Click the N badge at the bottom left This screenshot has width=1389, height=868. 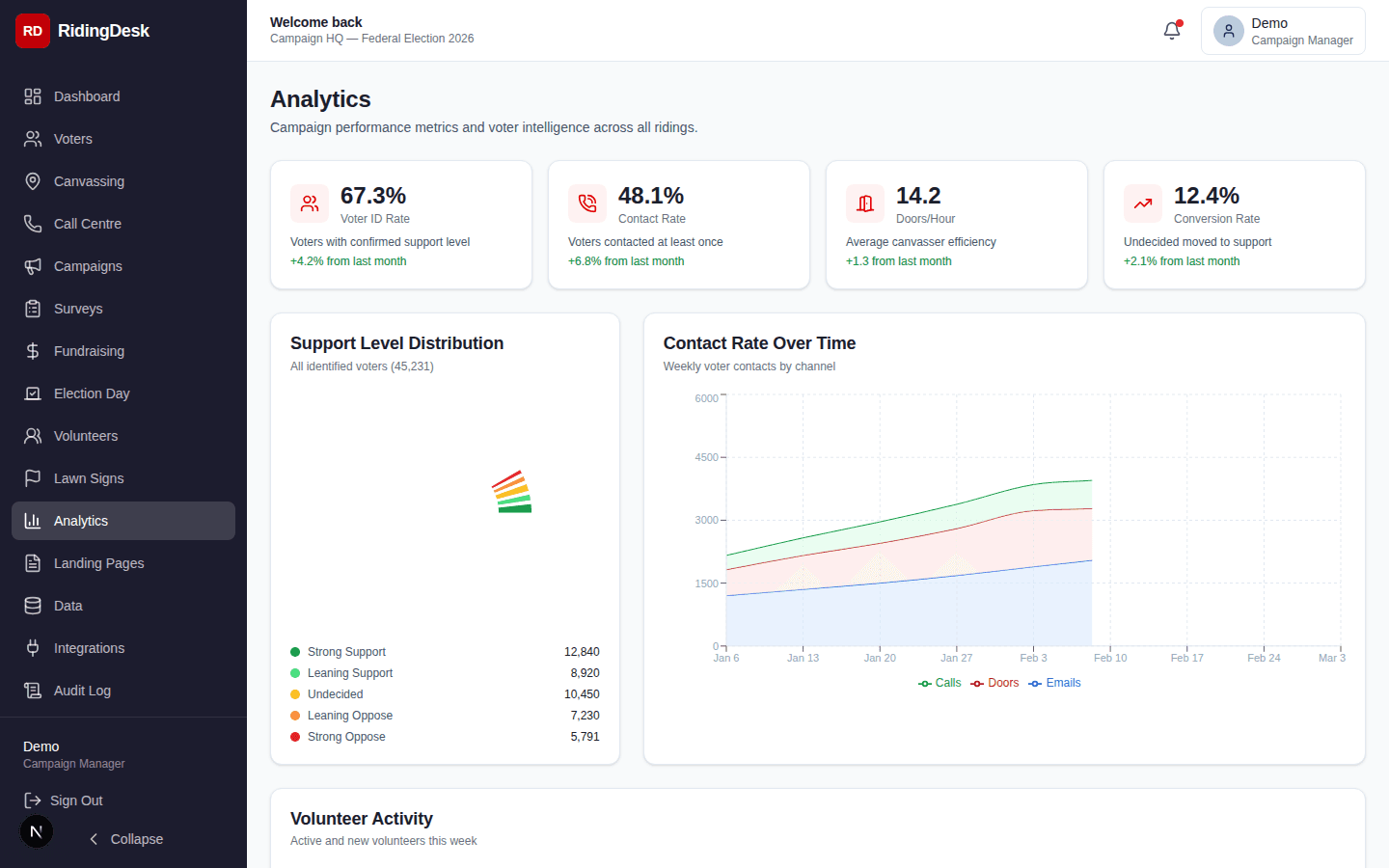click(36, 831)
